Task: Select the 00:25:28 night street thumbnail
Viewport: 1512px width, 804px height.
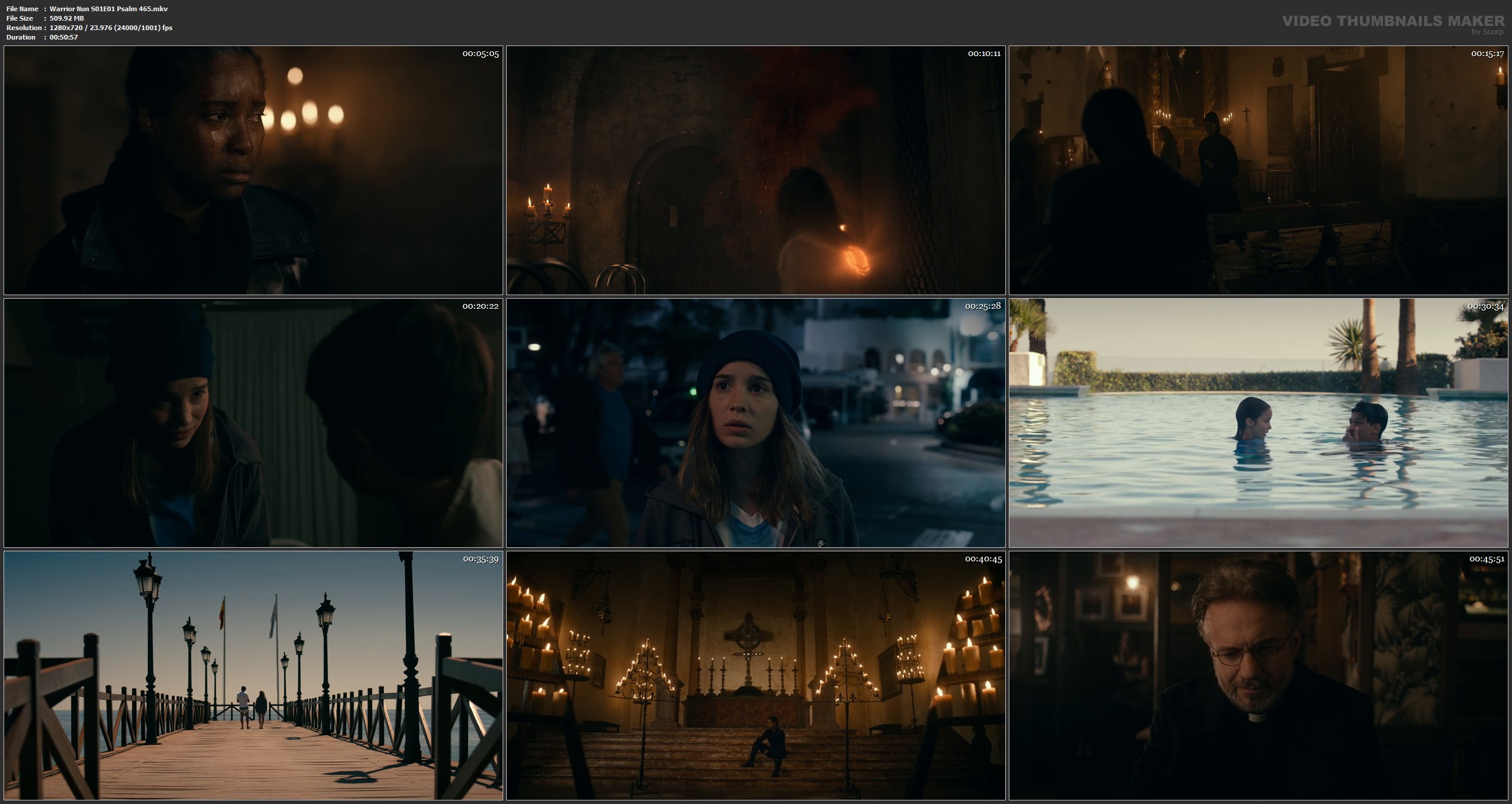Action: pyautogui.click(x=755, y=423)
